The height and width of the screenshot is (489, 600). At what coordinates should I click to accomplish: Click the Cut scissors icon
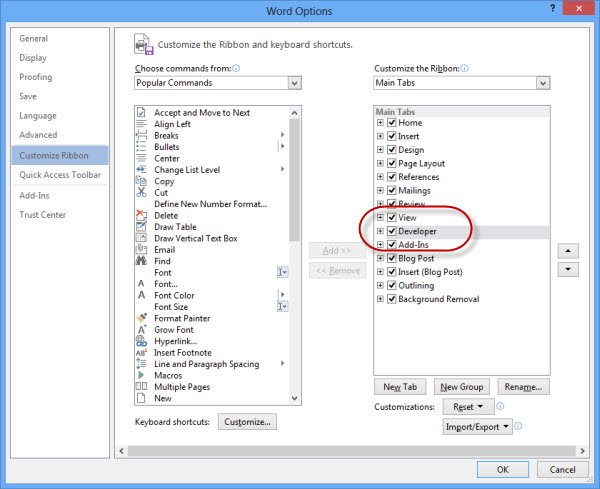click(x=141, y=192)
